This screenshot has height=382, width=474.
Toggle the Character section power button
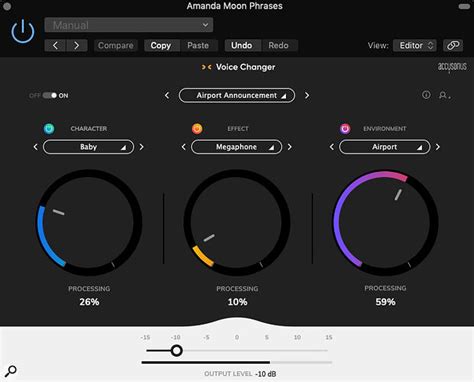(x=49, y=129)
